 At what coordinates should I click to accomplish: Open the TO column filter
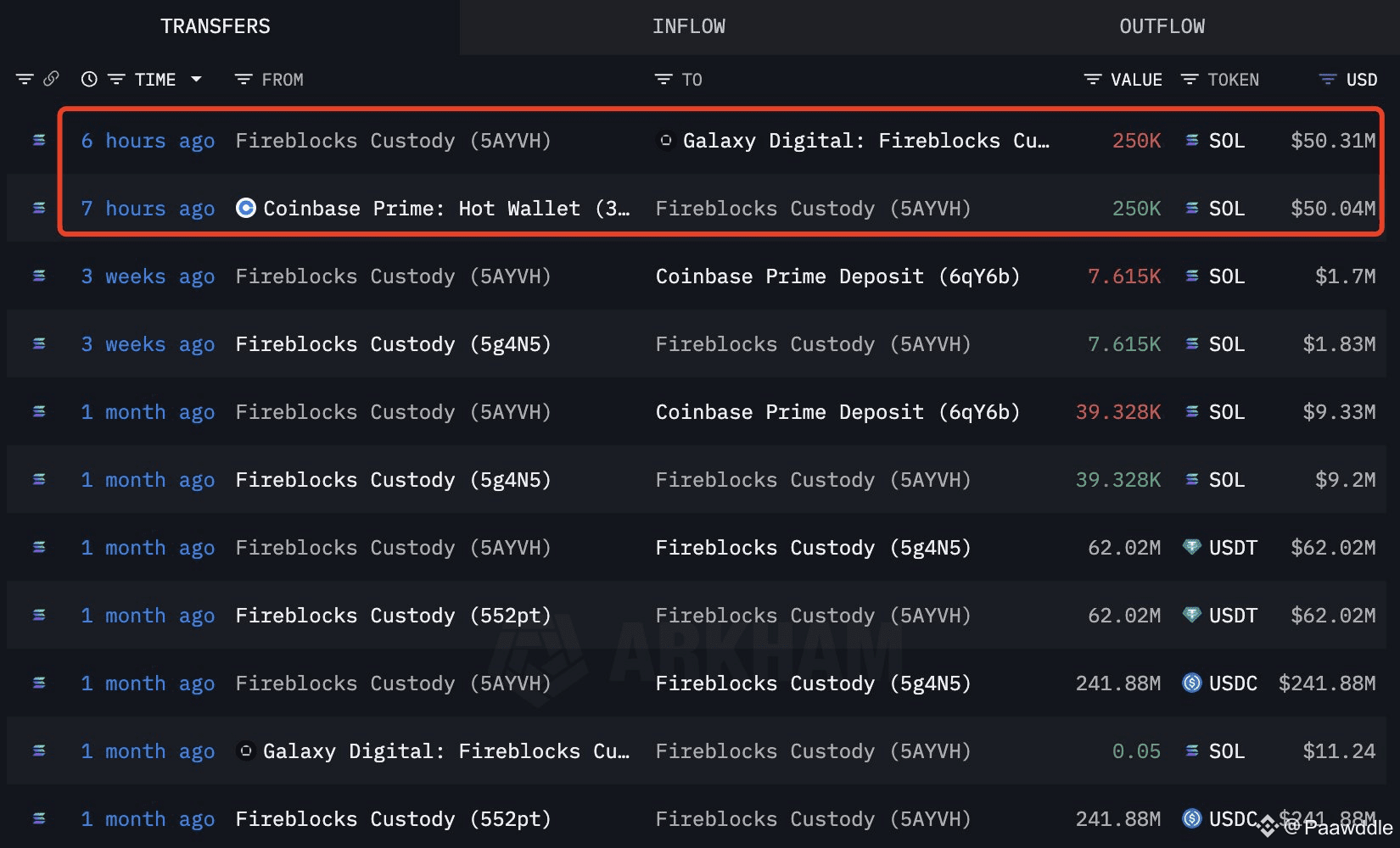pos(664,79)
